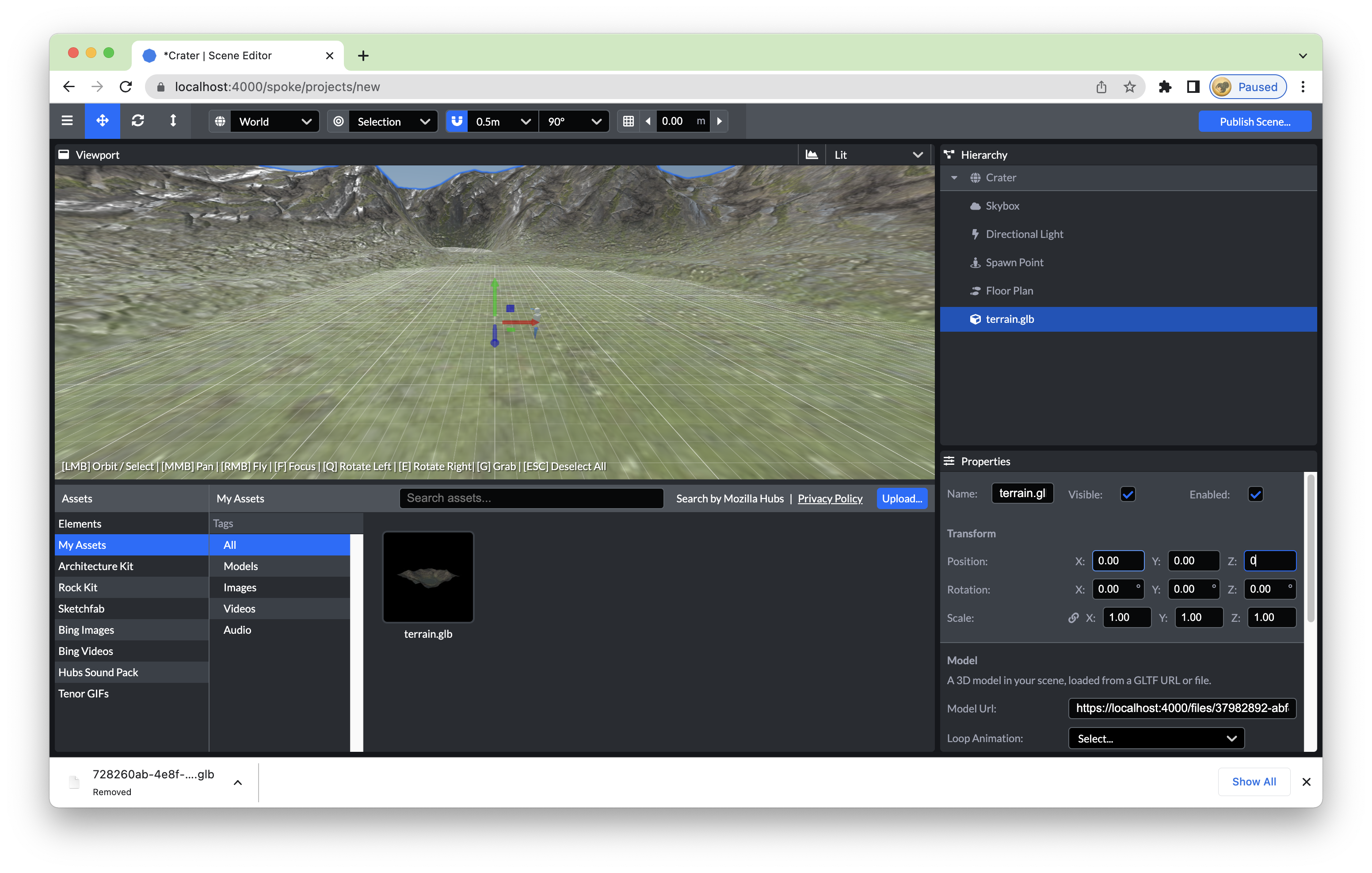Toggle the grid visibility icon
Screen dimensions: 1372x873
tap(628, 122)
